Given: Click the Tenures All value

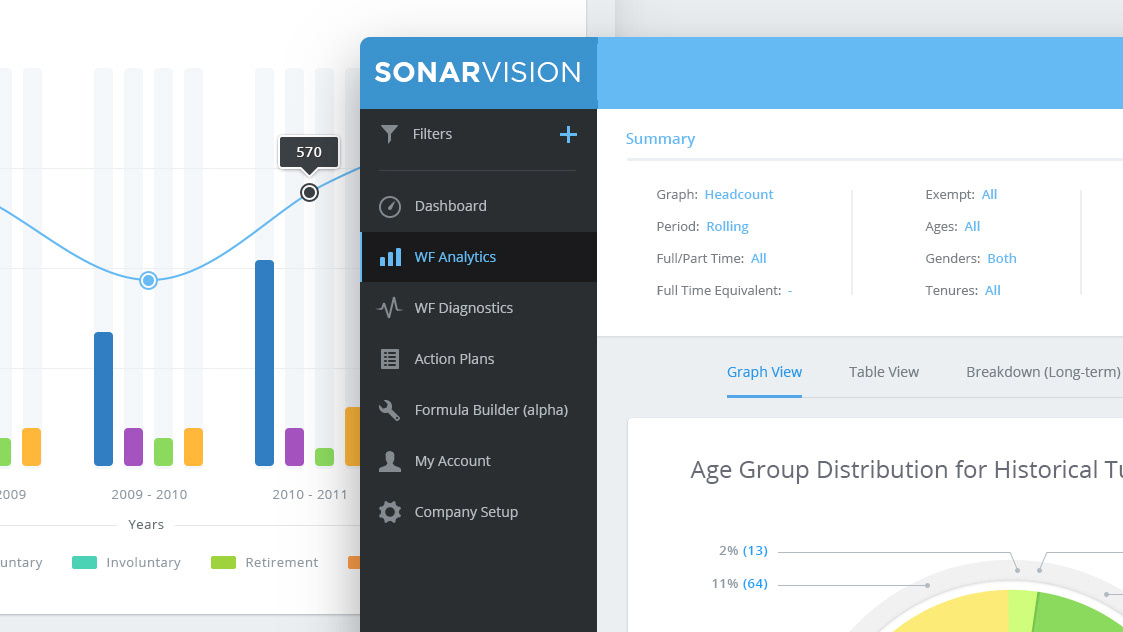Looking at the screenshot, I should pyautogui.click(x=992, y=291).
